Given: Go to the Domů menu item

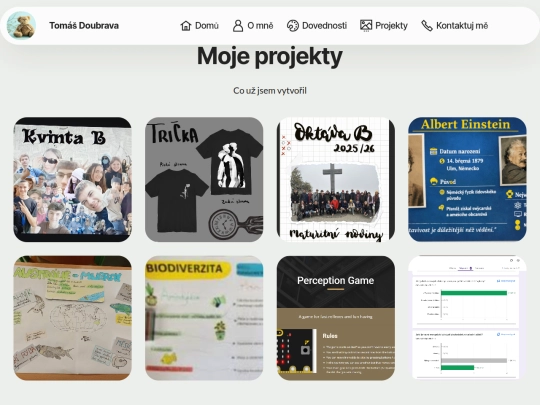Looking at the screenshot, I should [199, 25].
